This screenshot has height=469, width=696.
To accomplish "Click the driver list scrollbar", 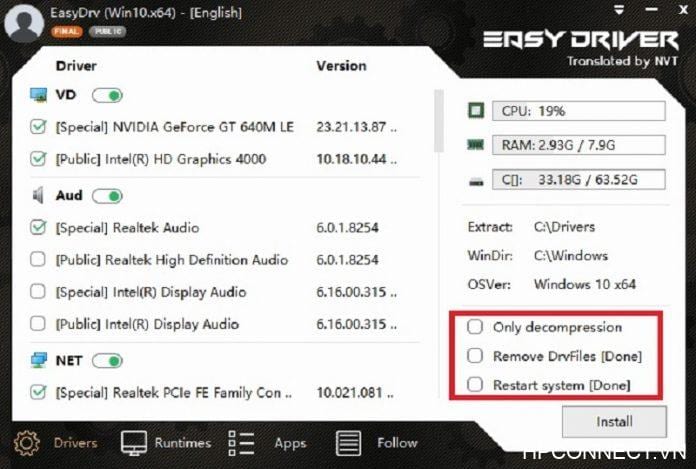I will pos(439,121).
